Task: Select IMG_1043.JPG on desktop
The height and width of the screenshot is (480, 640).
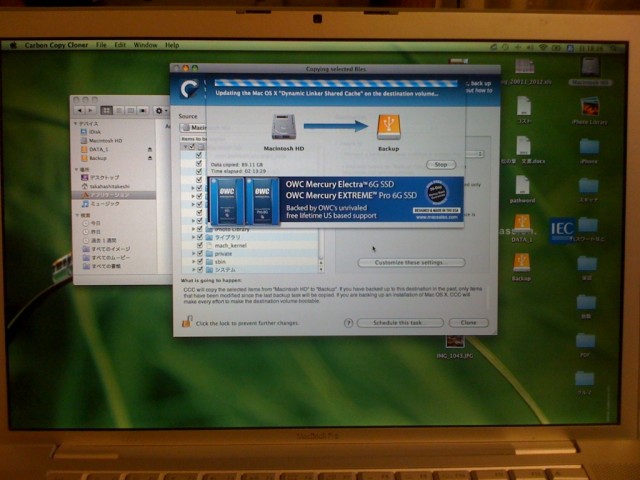Action: 455,342
